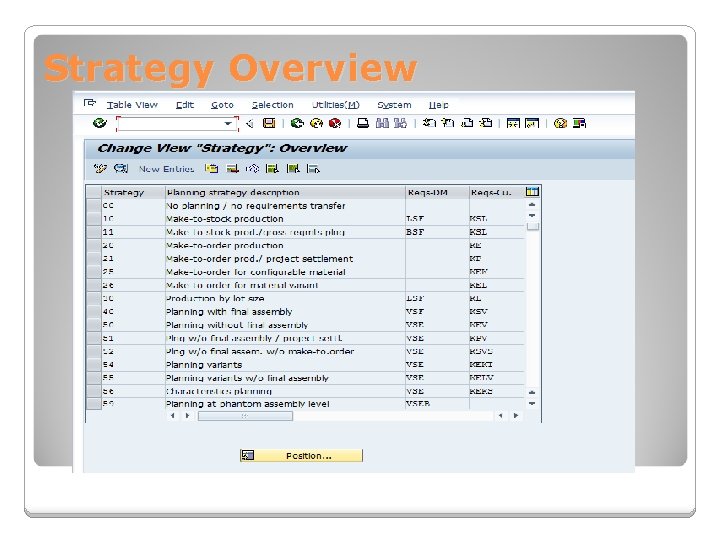Open the Help menu
This screenshot has height=540, width=720.
point(439,105)
